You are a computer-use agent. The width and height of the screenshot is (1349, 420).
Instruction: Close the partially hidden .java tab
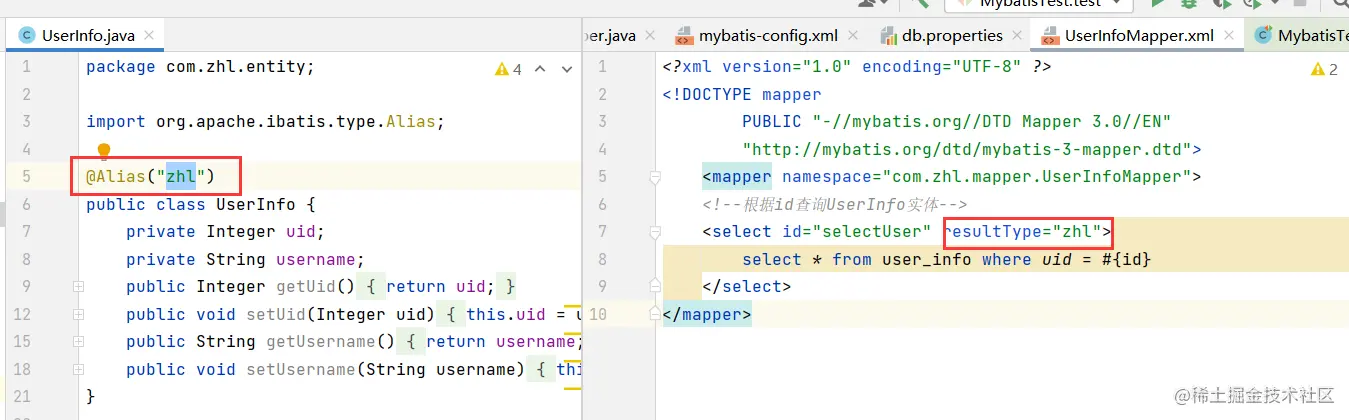point(651,36)
